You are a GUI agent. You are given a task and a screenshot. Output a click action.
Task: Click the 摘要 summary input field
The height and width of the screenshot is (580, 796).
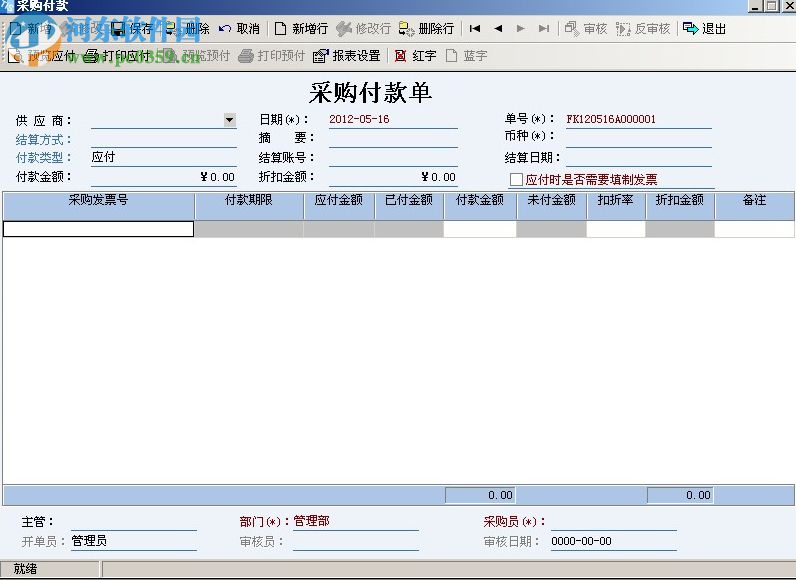coord(393,139)
